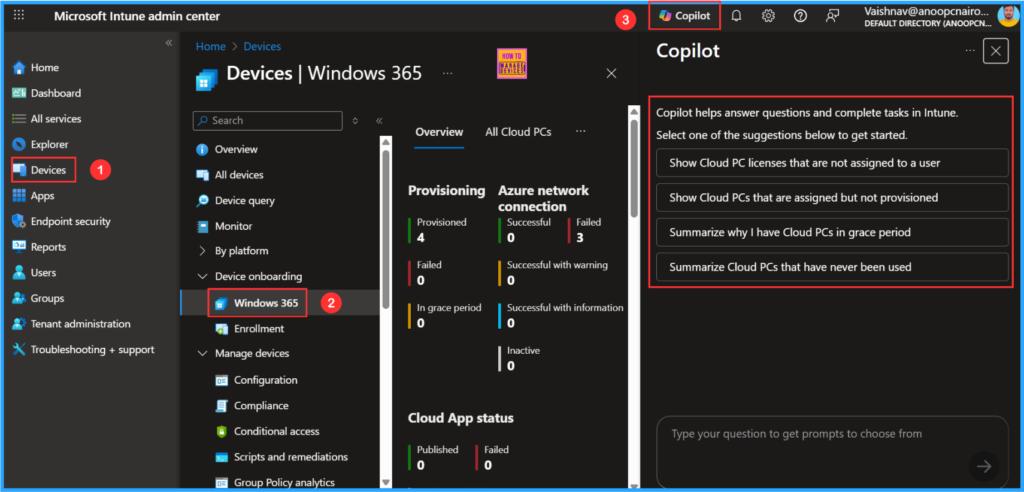The height and width of the screenshot is (492, 1024).
Task: Open the app launcher waffle icon
Action: [x=20, y=16]
